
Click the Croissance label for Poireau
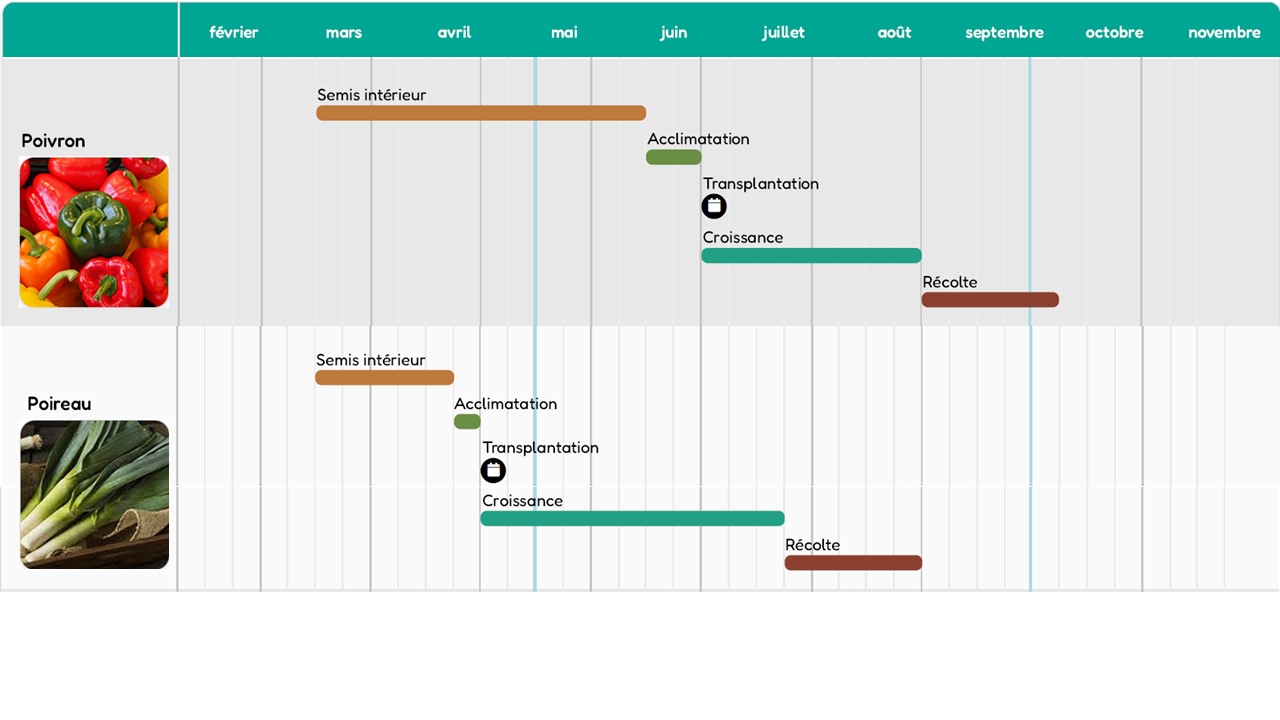(522, 500)
